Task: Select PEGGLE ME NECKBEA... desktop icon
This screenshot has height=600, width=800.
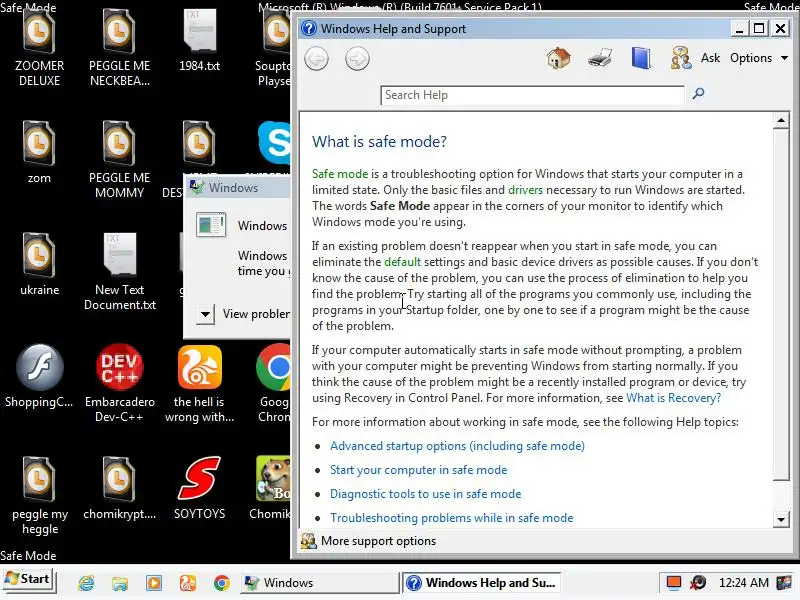Action: 119,48
